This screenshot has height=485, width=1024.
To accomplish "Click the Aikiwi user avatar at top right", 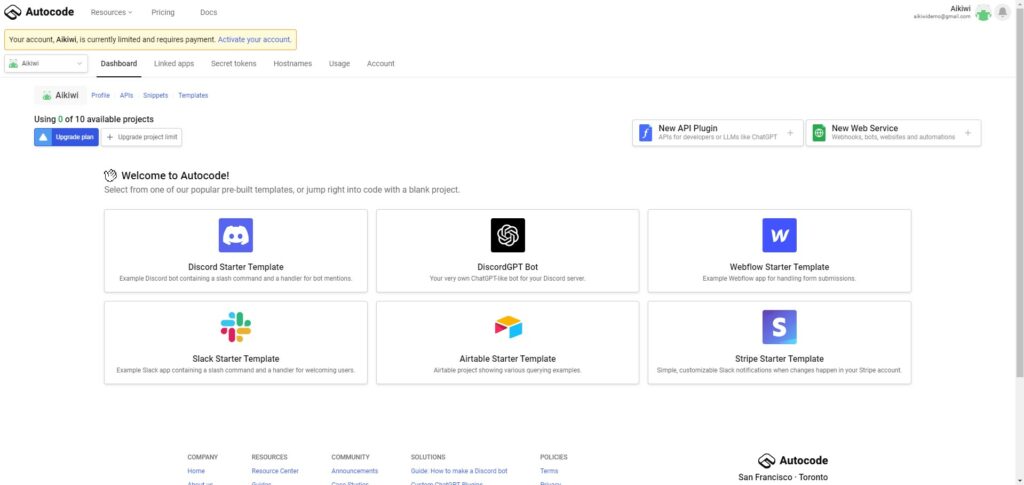I will tap(983, 12).
